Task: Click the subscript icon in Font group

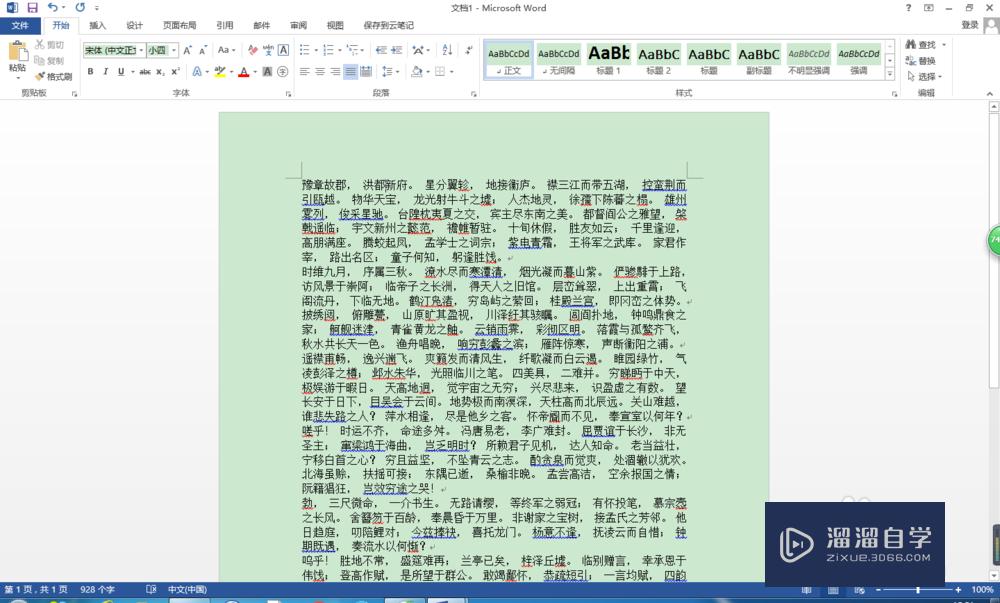Action: coord(159,72)
